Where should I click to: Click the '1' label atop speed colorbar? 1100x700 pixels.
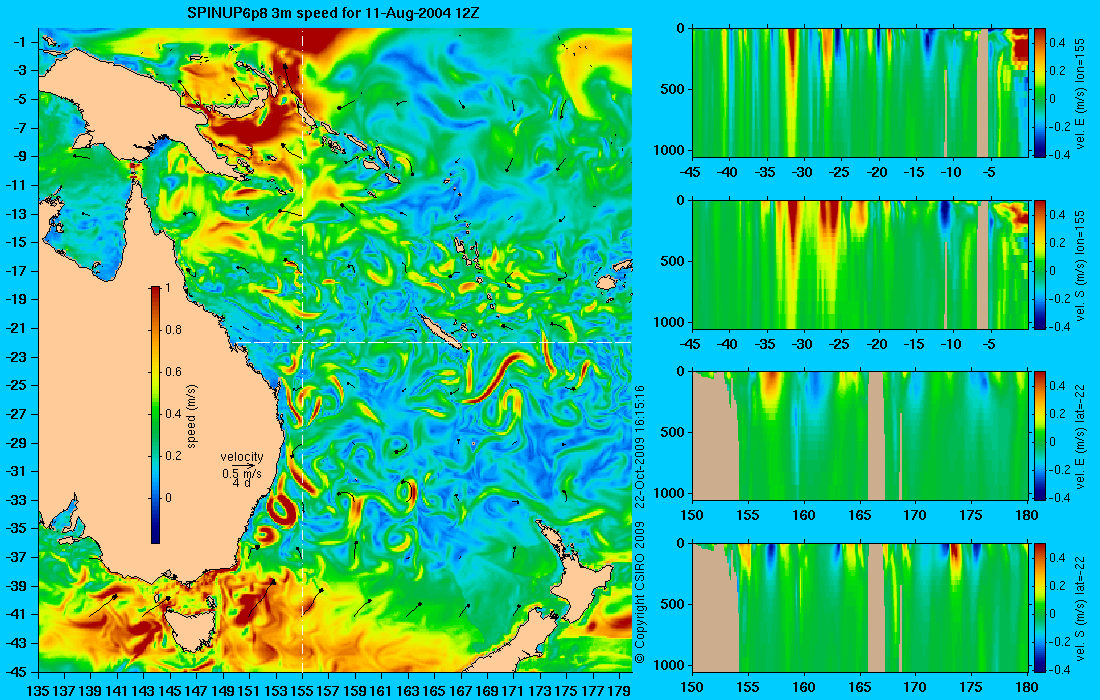[x=168, y=288]
